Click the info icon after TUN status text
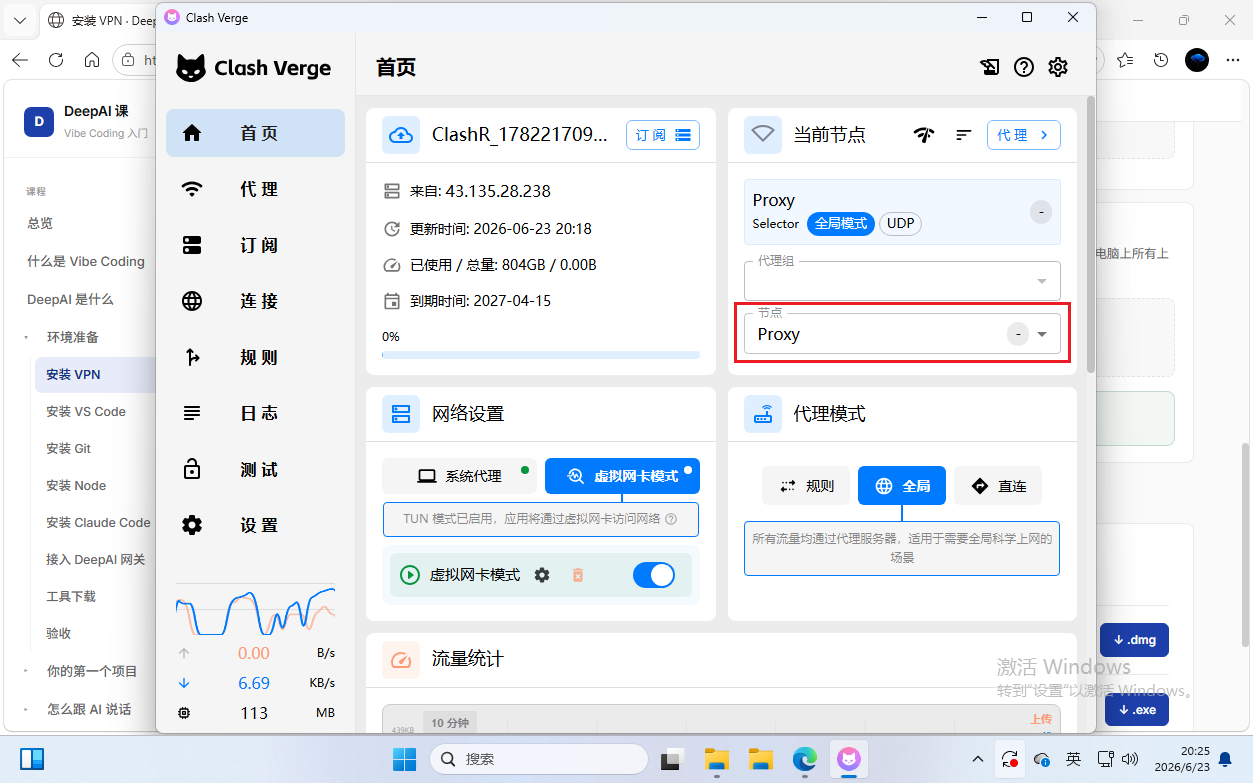1253x783 pixels. click(671, 519)
